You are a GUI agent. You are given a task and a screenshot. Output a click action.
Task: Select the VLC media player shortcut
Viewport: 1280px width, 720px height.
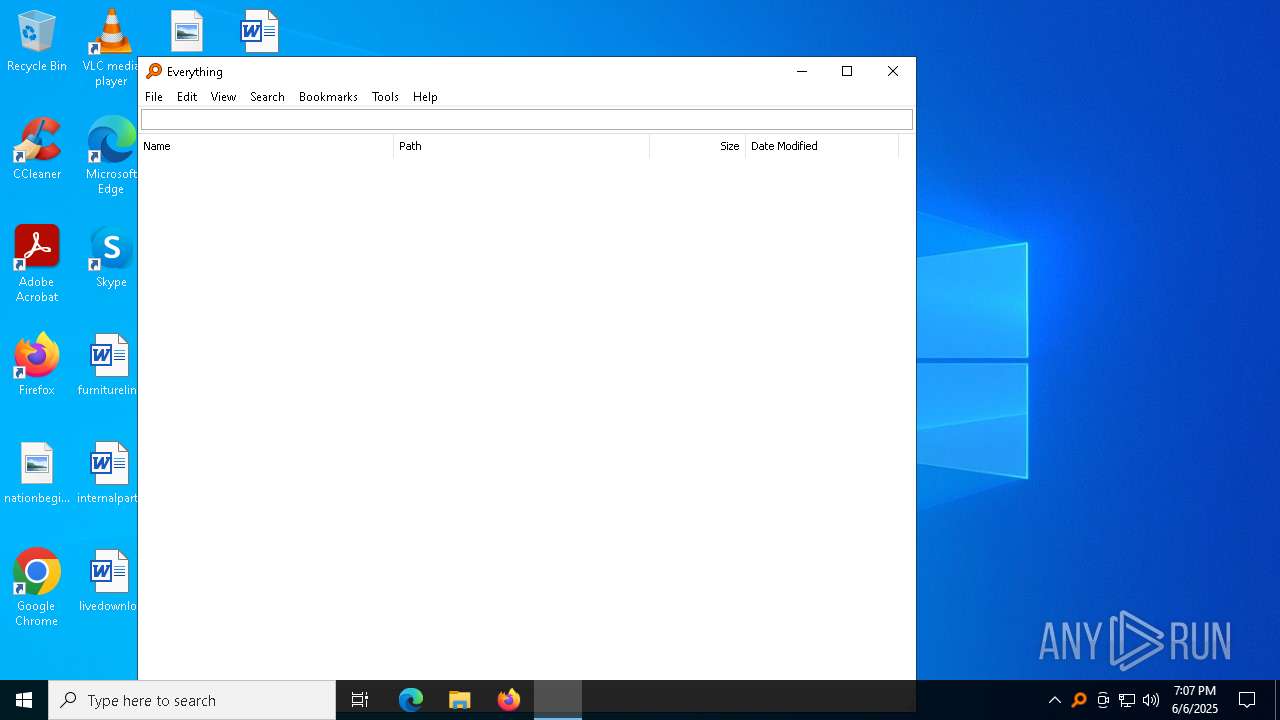(111, 48)
